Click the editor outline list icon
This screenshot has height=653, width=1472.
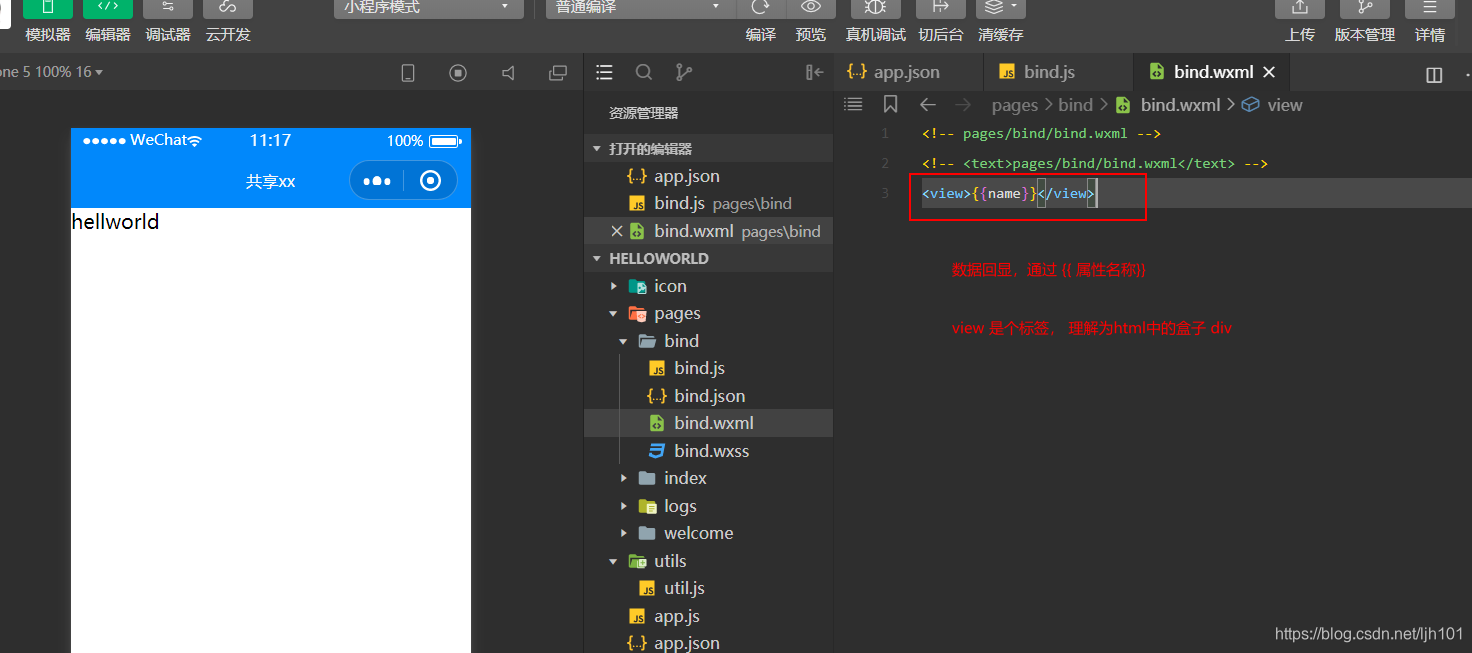853,104
